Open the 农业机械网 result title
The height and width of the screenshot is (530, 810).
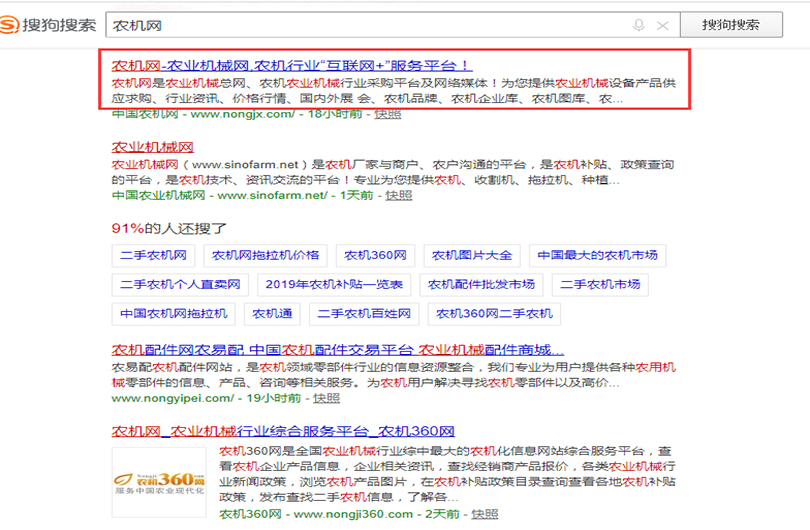coord(152,147)
